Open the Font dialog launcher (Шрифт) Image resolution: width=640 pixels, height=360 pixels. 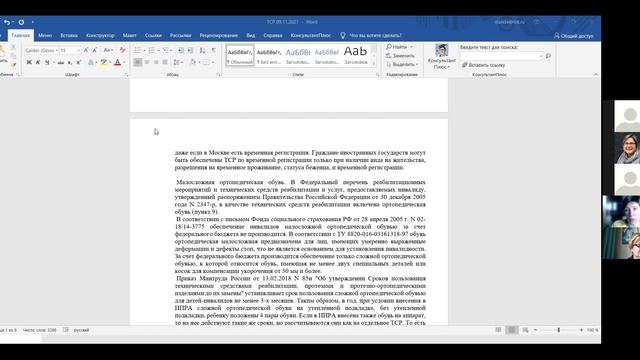[x=127, y=75]
